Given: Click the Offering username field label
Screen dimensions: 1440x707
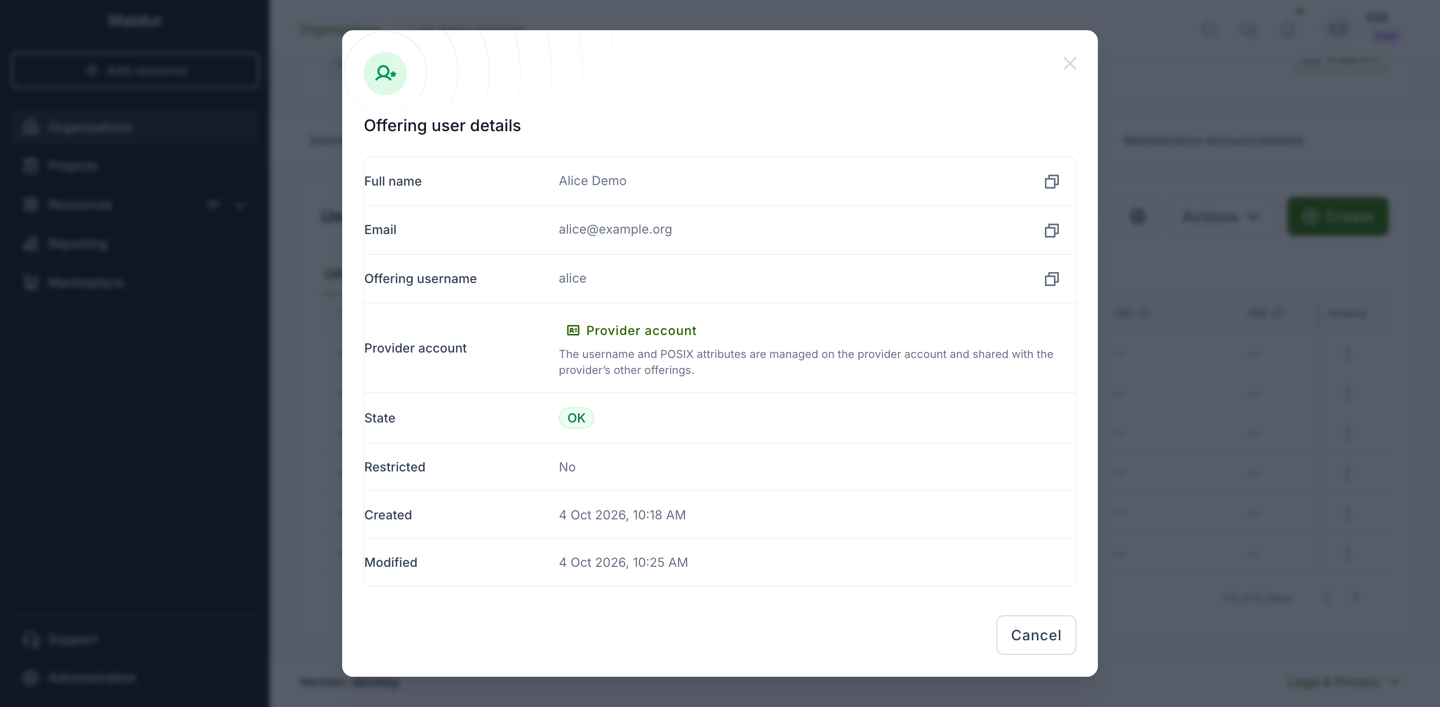Looking at the screenshot, I should point(420,279).
